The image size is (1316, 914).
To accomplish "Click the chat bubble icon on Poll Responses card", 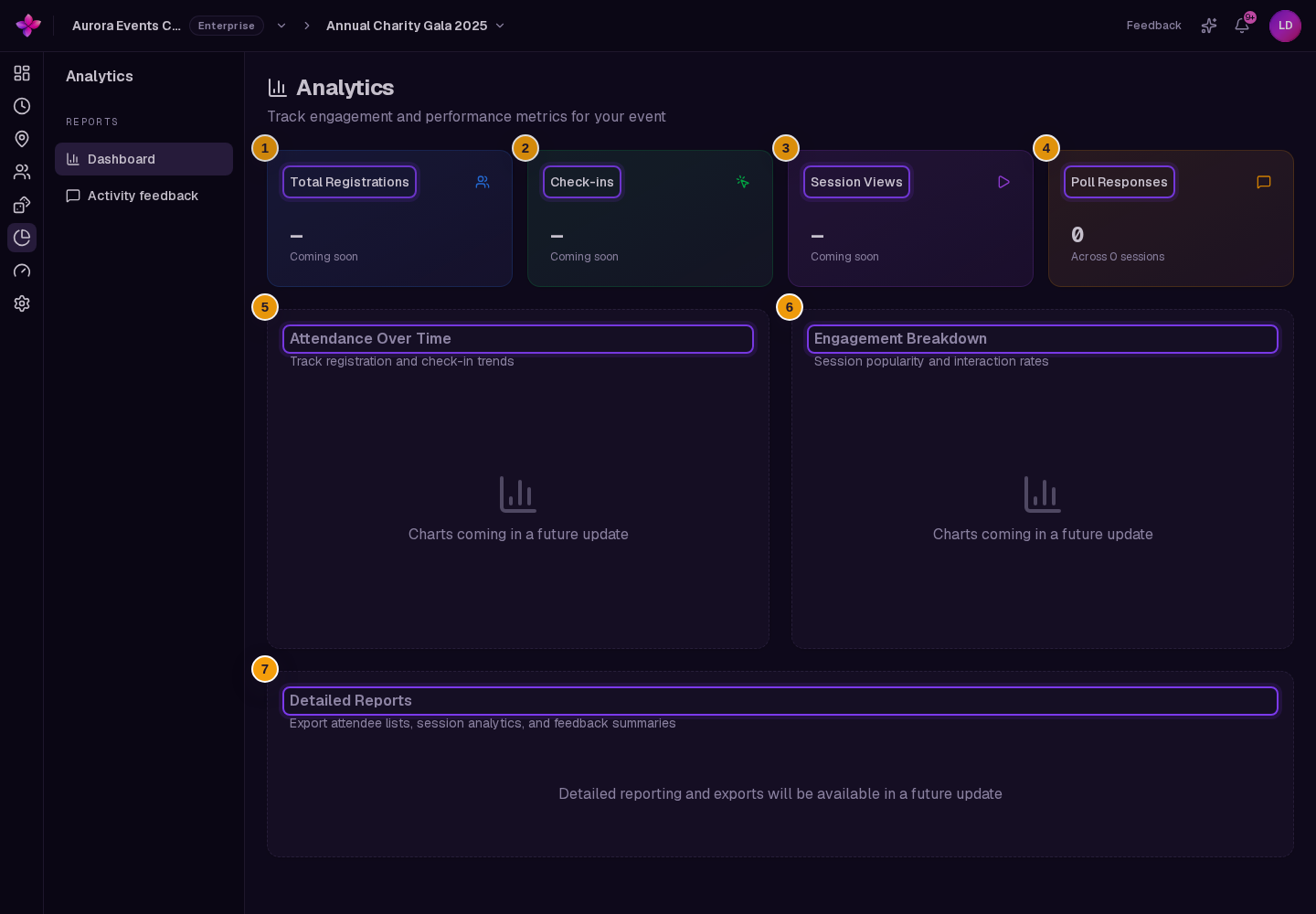I will tap(1264, 182).
